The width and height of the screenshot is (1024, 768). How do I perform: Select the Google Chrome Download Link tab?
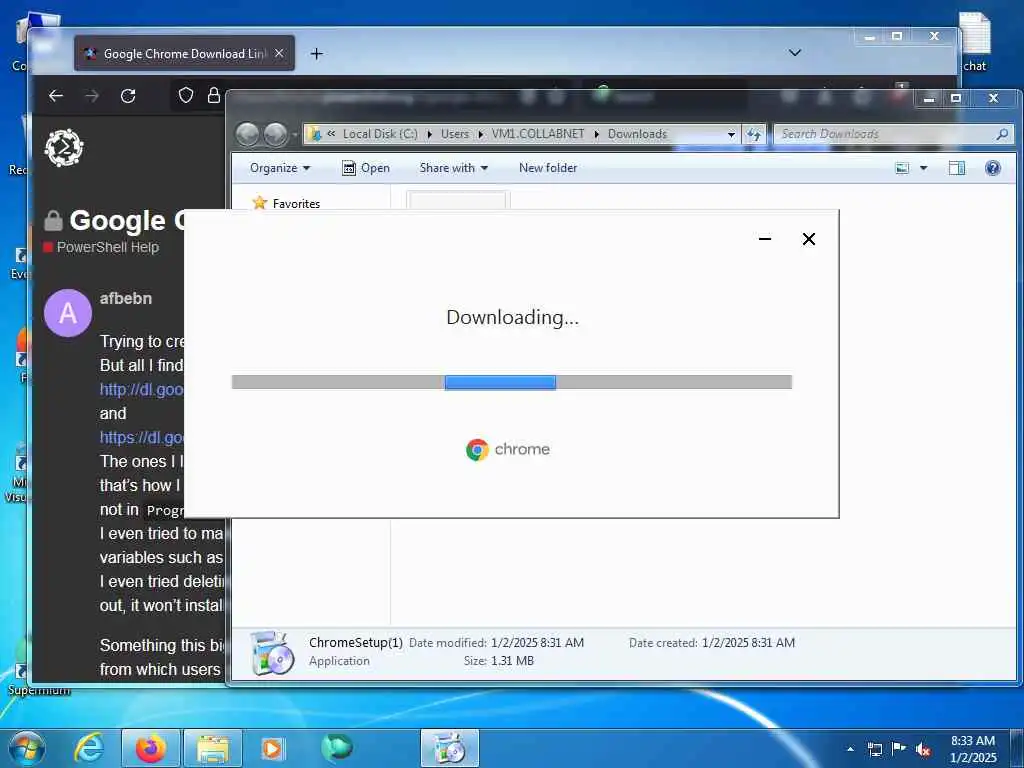[x=184, y=54]
